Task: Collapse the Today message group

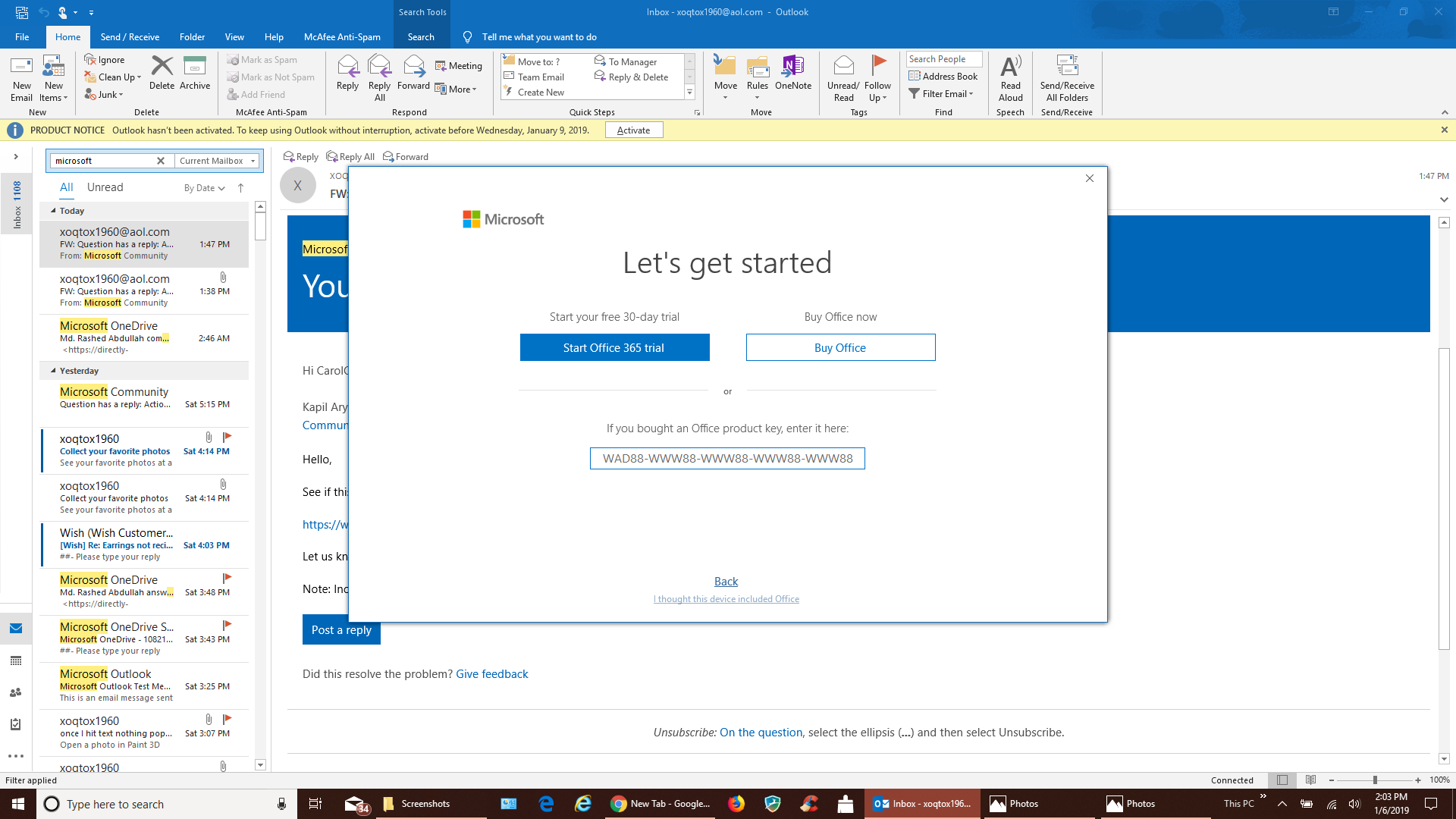Action: coord(53,211)
